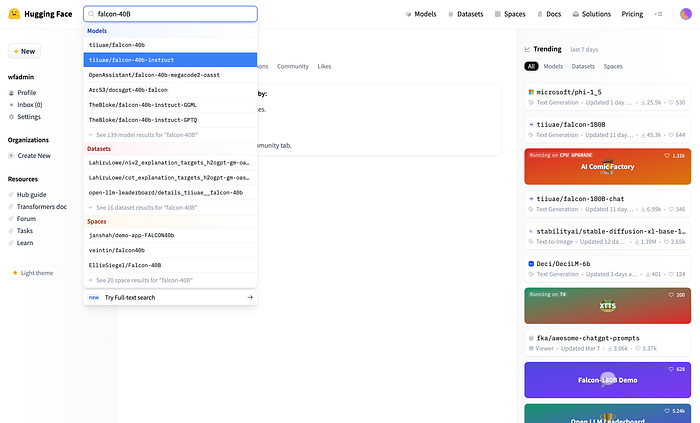
Task: Click the Profile person icon
Action: coord(12,93)
